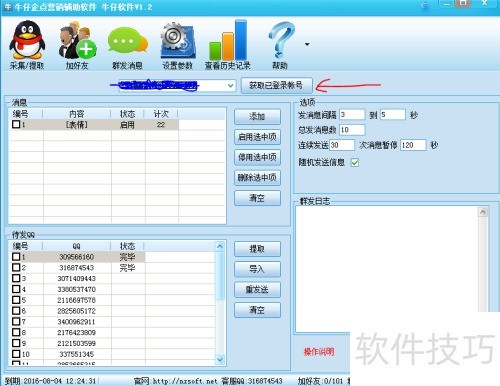Expand the logged-in account dropdown
This screenshot has width=500, height=386.
(x=230, y=86)
